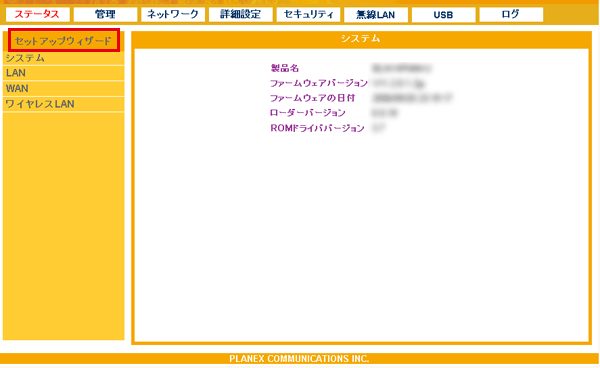Click the ローダーバージョン label
600x368 pixels.
(308, 113)
